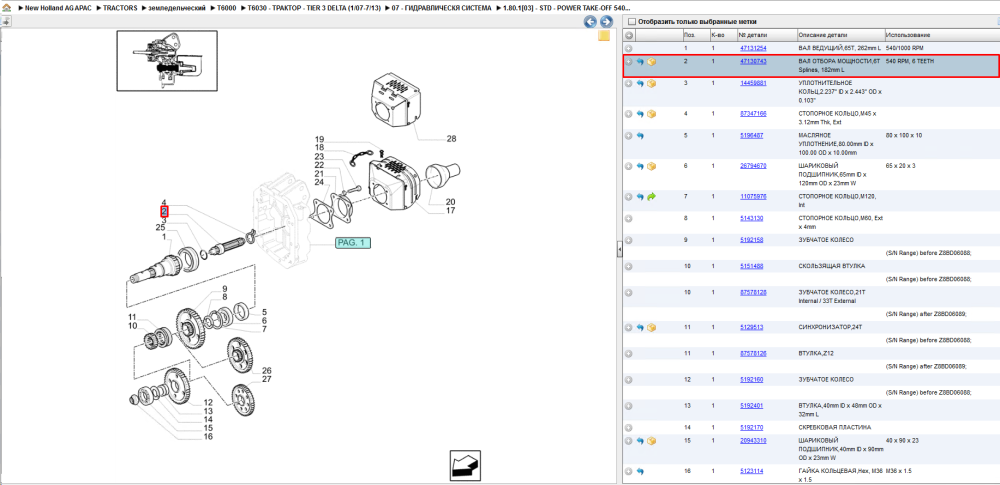Viewport: 1000px width, 485px height.
Task: Click the pin icon at diagram top-left
Action: pos(6,21)
